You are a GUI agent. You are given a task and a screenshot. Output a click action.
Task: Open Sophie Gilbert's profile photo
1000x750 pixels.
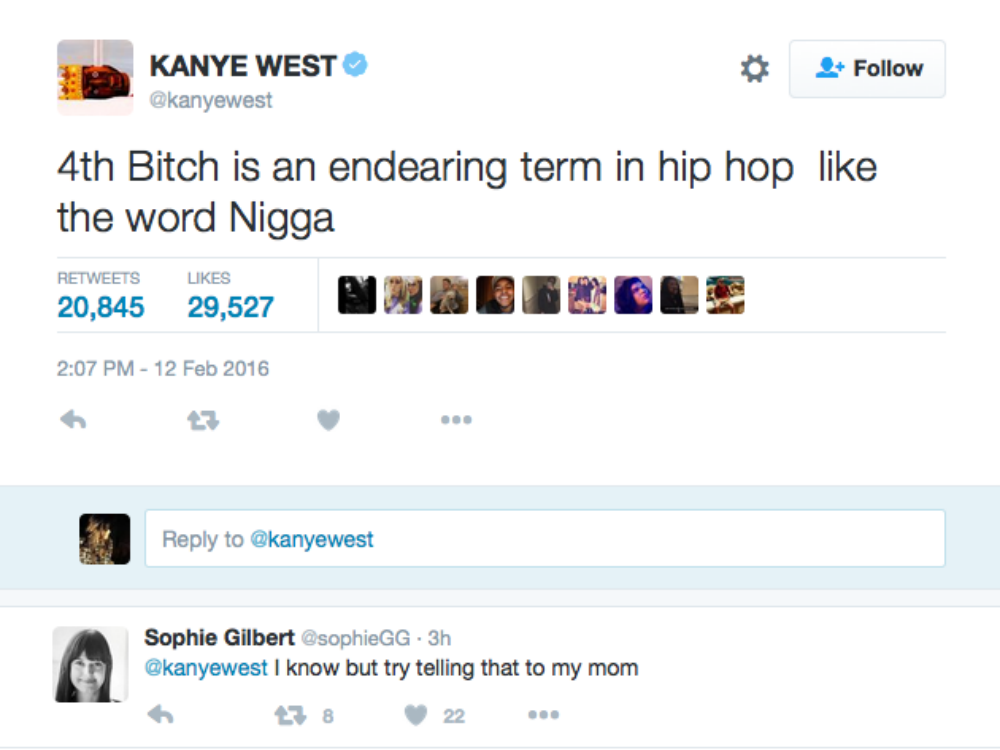point(90,664)
